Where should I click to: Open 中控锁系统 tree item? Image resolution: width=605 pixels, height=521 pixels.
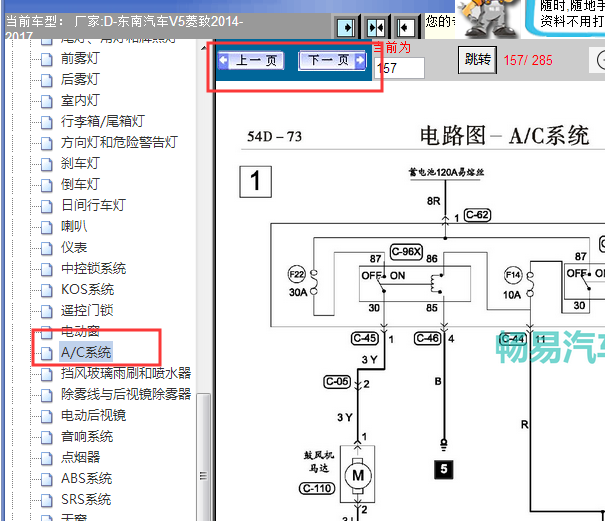pos(93,268)
